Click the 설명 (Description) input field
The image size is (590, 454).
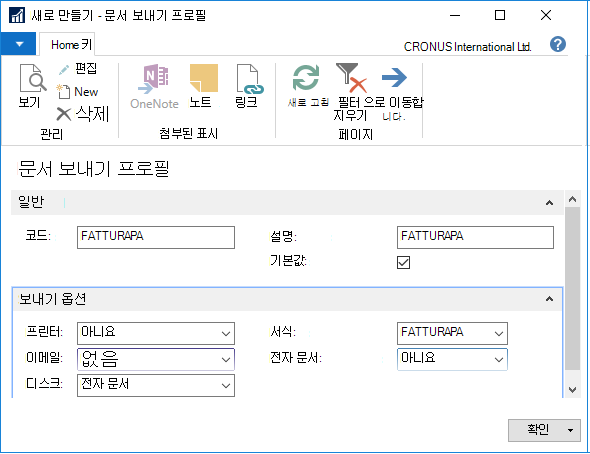click(475, 237)
